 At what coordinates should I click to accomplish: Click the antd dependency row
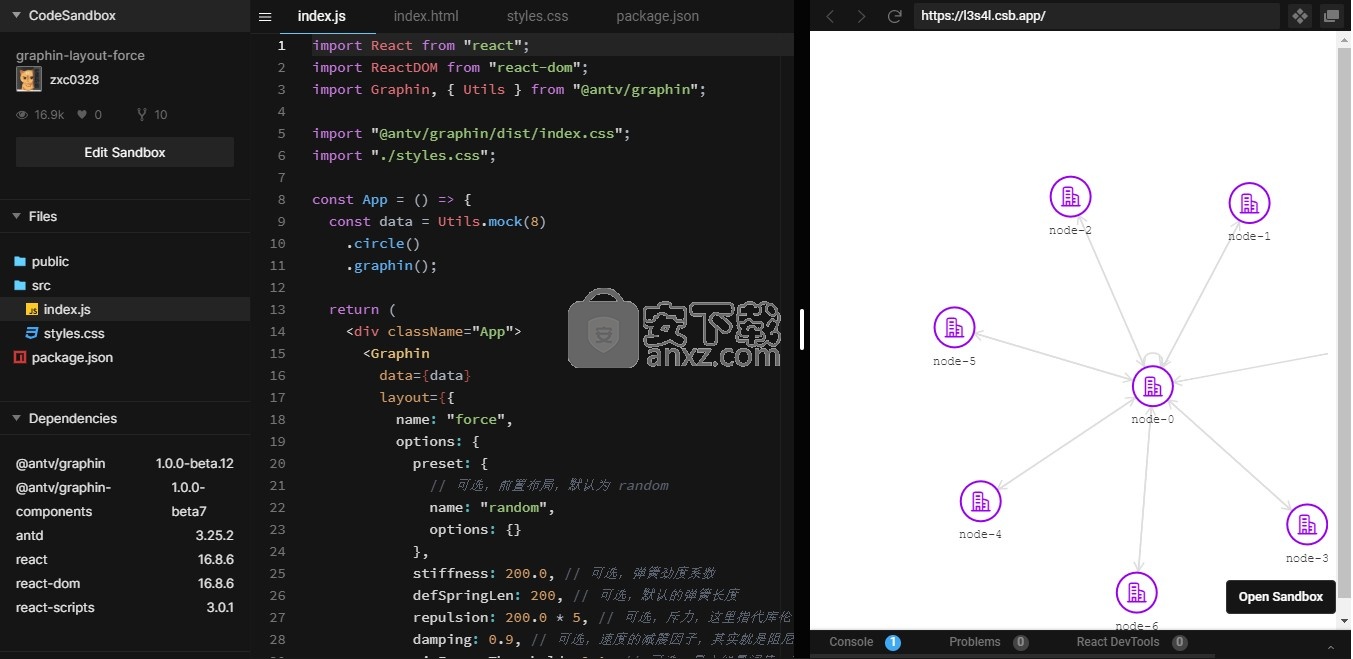[x=125, y=535]
